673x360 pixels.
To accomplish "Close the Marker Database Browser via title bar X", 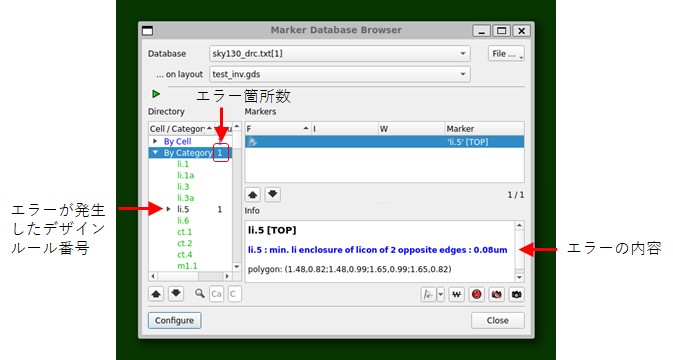I will pyautogui.click(x=521, y=31).
